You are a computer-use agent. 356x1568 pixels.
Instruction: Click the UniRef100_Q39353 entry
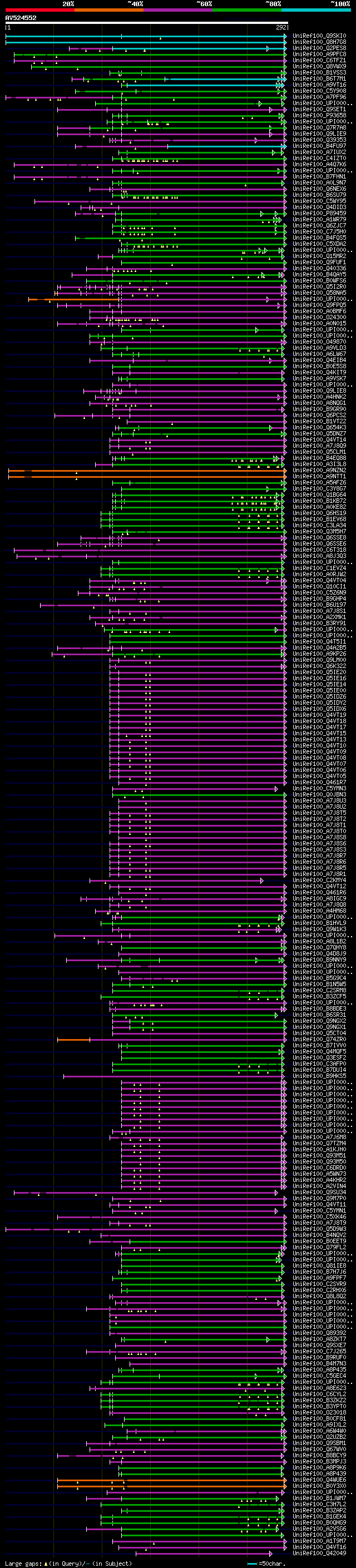click(x=319, y=141)
